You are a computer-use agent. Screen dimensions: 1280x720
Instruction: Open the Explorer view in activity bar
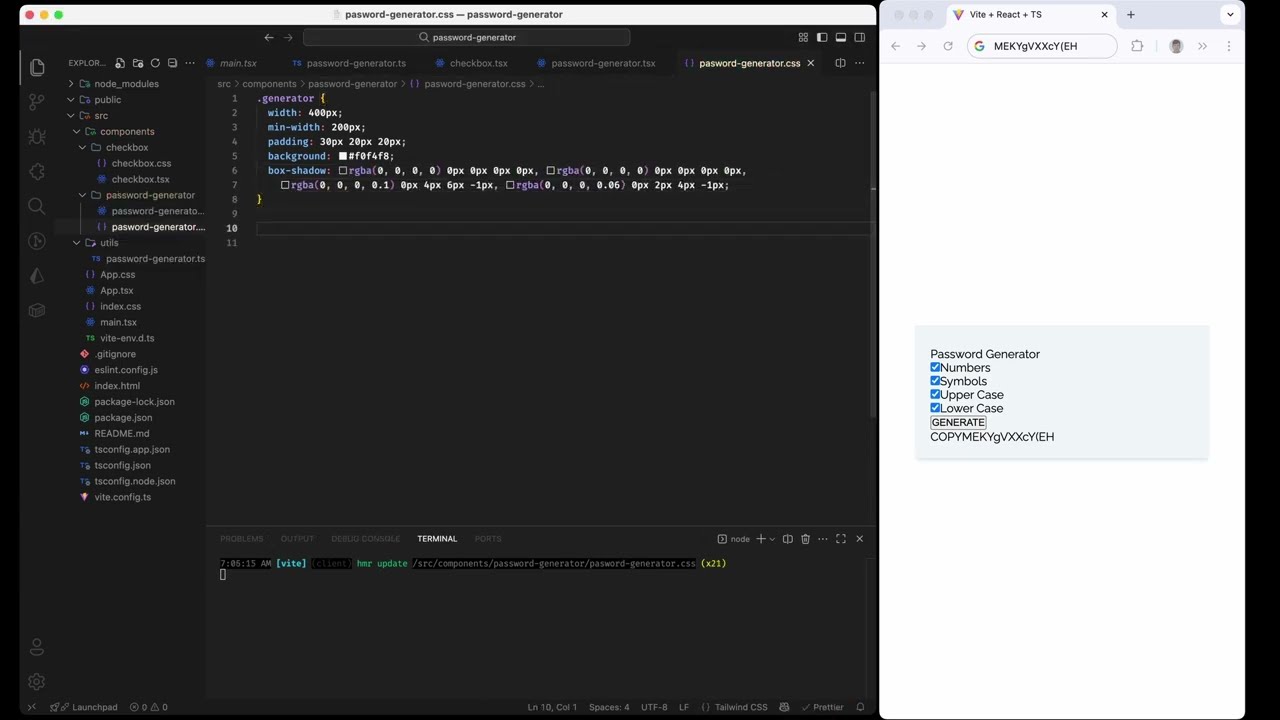coord(37,68)
